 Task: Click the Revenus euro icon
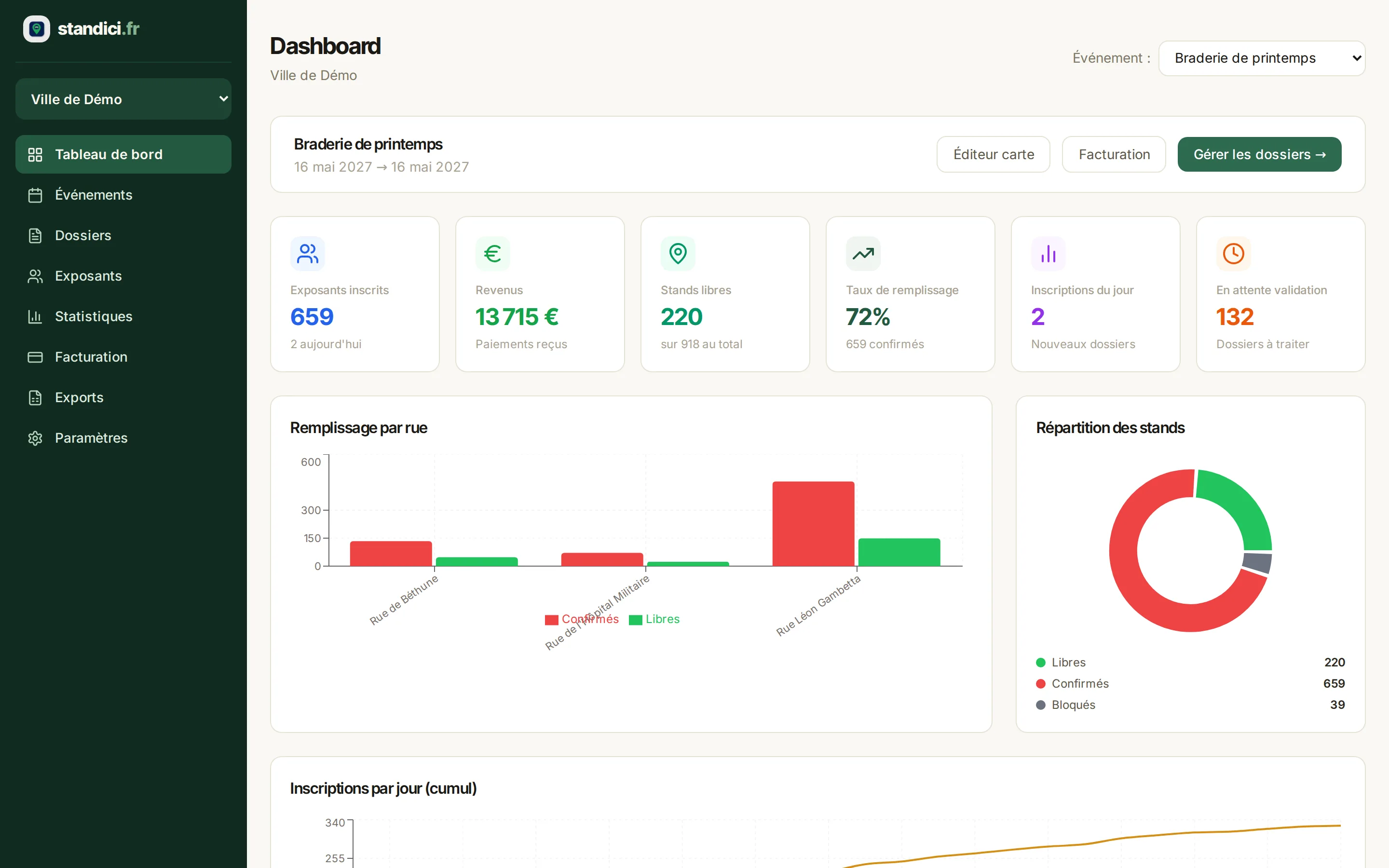(492, 254)
